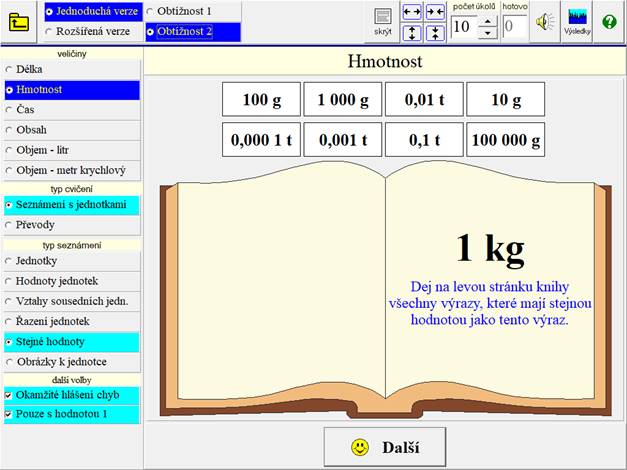Select Jednoduchá verze option
Screen dimensions: 627x470
[93, 11]
